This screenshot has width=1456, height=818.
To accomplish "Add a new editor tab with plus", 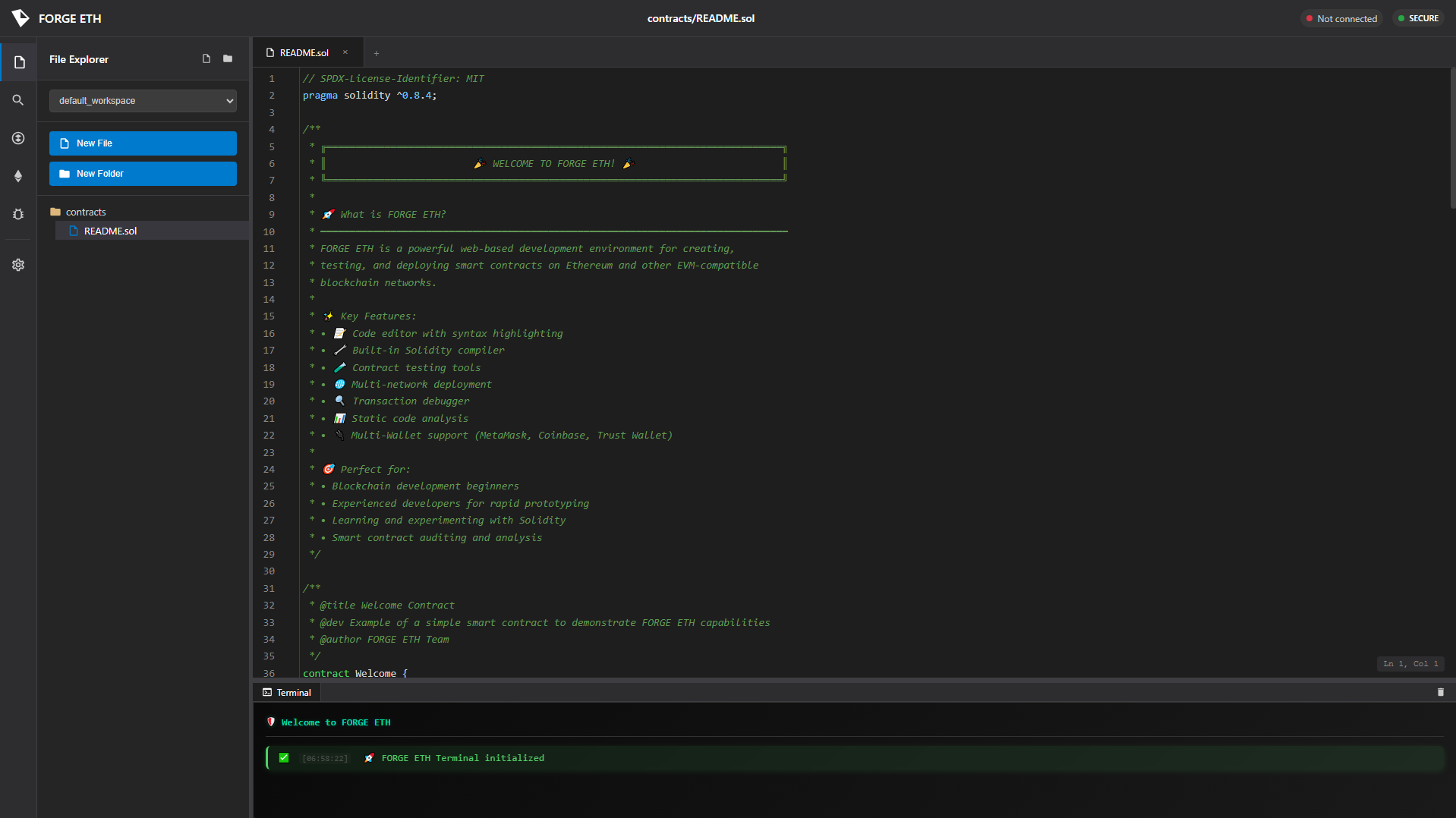I will [x=377, y=53].
